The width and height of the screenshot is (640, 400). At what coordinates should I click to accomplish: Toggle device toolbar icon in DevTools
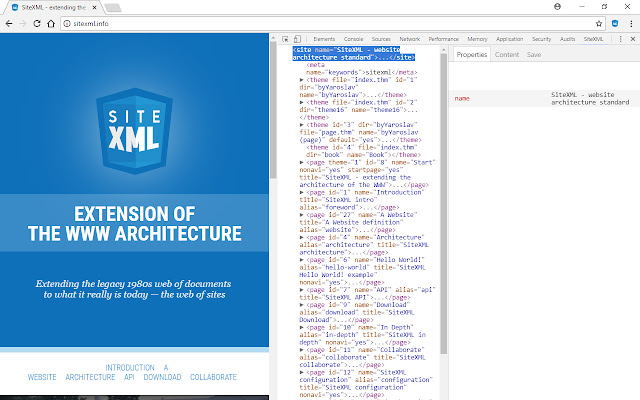[x=298, y=39]
